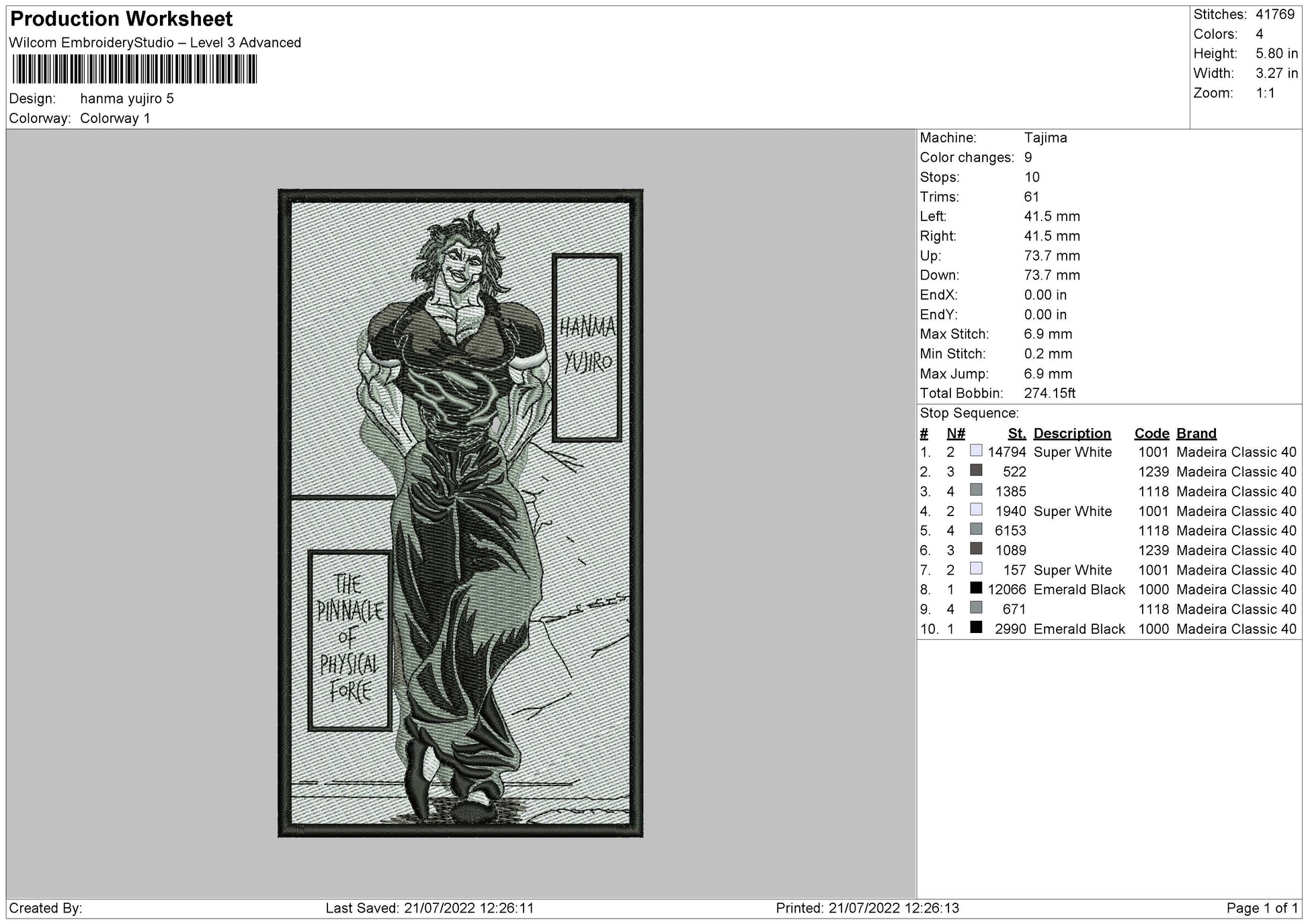Click the underlined Description column header
This screenshot has height=924, width=1308.
[x=1071, y=433]
